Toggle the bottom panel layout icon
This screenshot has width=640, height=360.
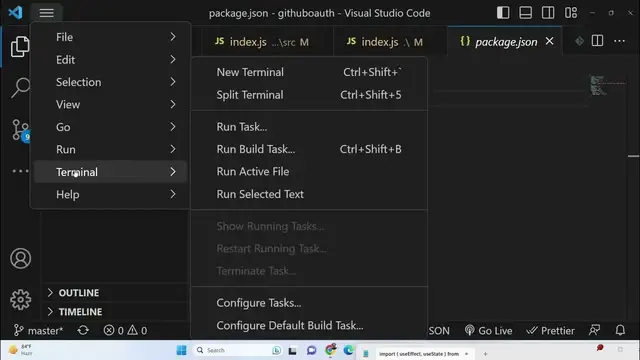(525, 13)
